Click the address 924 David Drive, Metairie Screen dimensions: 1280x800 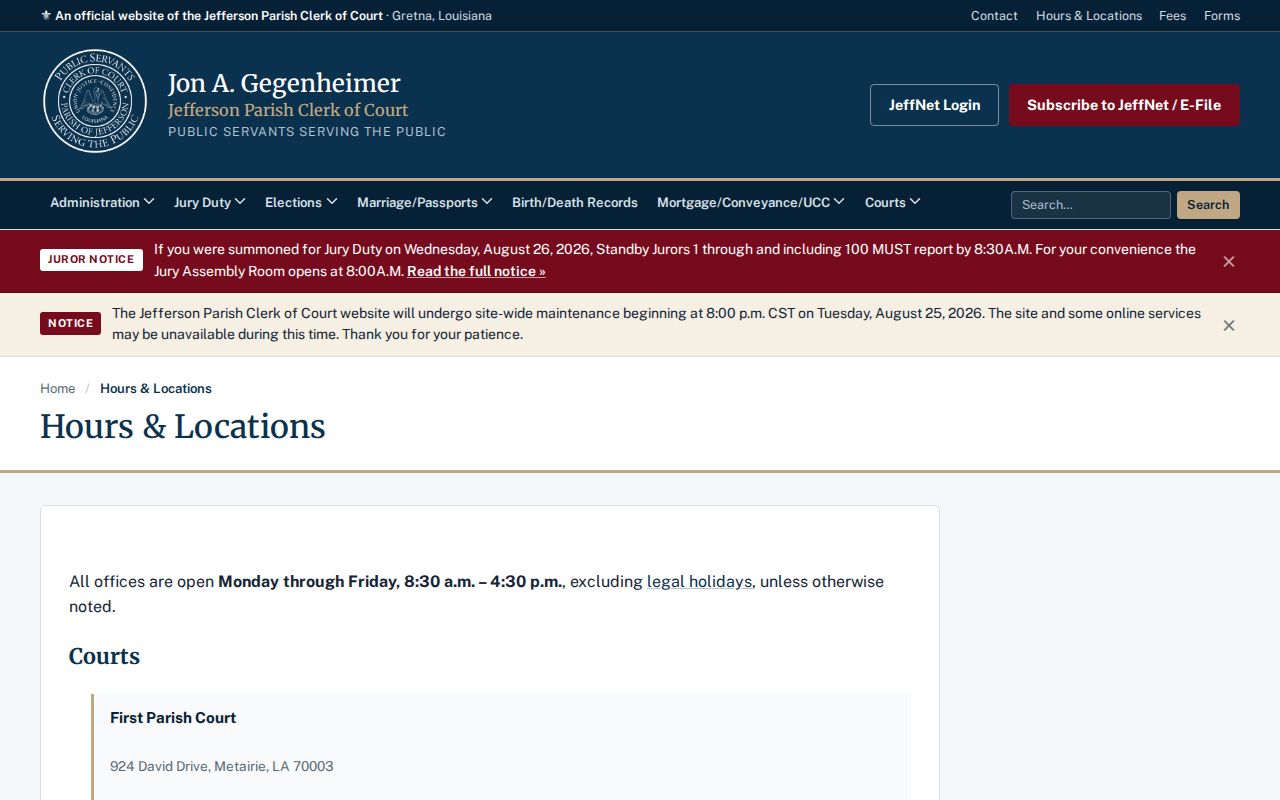click(222, 766)
